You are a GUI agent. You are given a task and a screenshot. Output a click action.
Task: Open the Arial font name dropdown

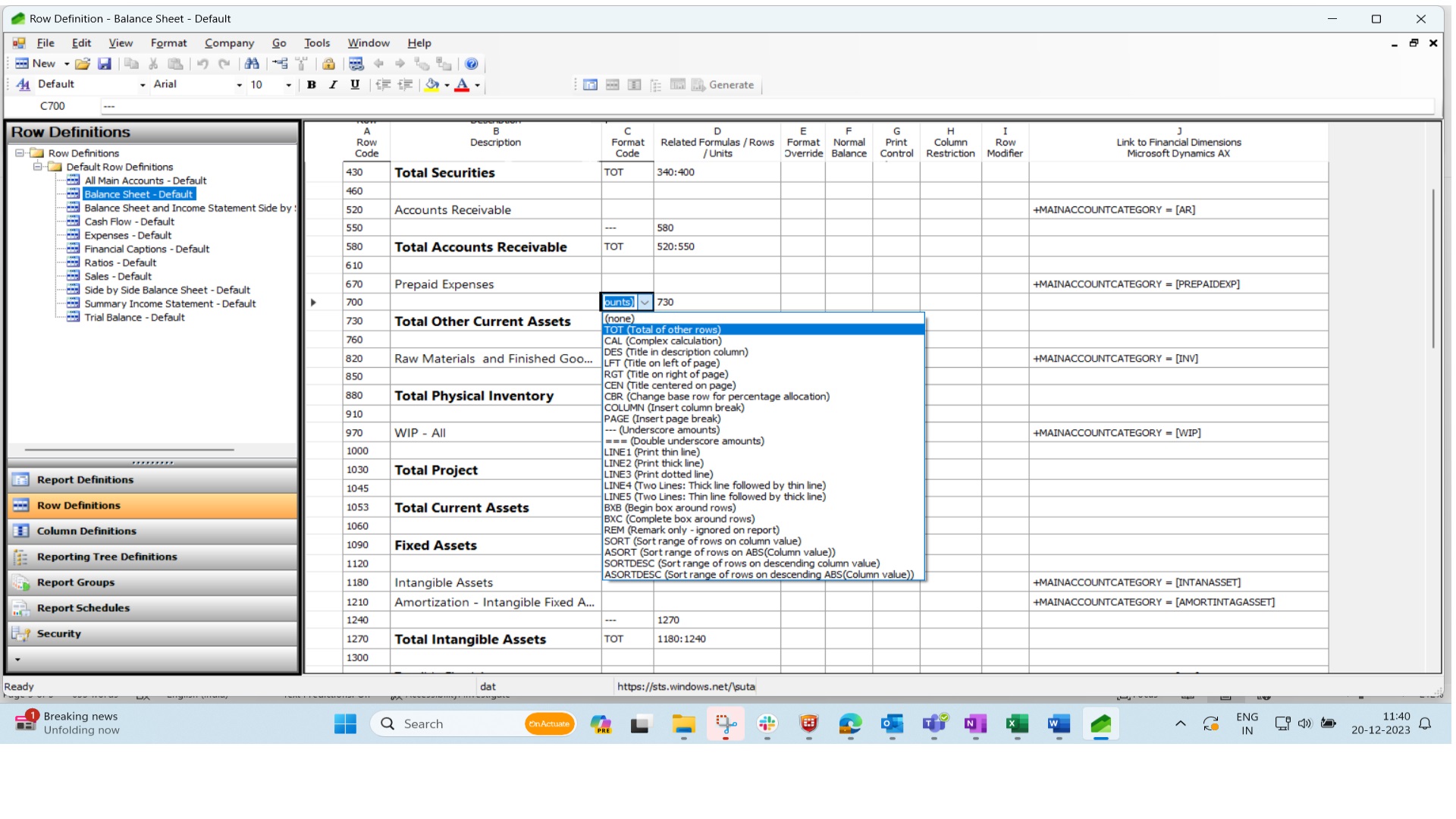coord(238,84)
